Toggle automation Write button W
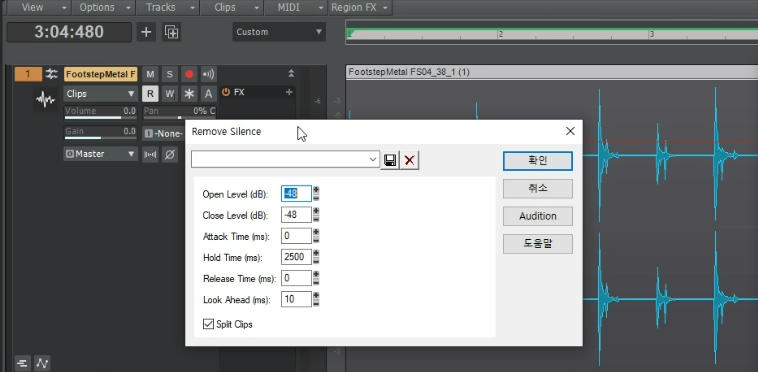 coord(170,94)
